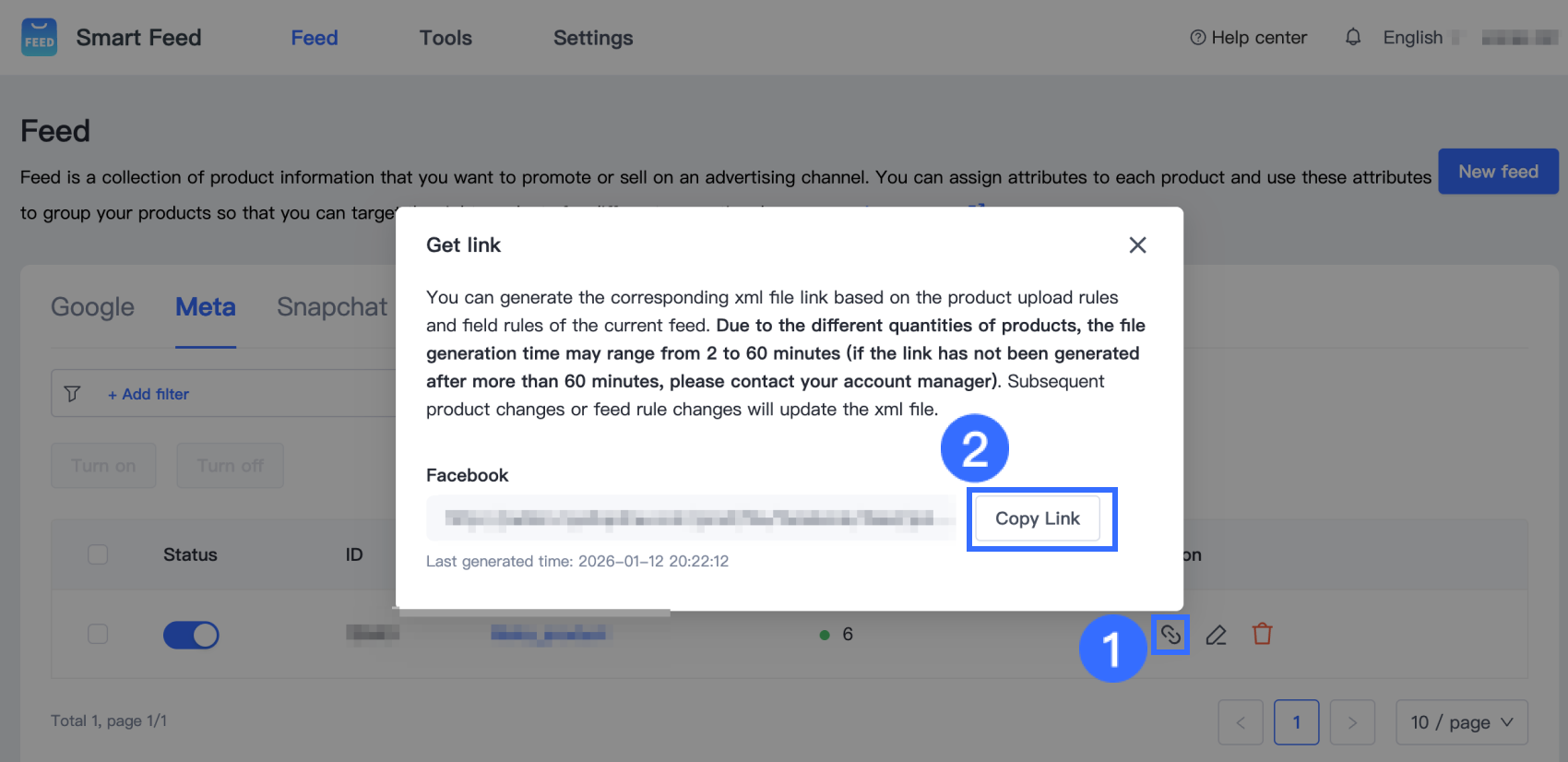Screen dimensions: 1568x762
Task: Go to the next page arrow
Action: tap(1352, 722)
